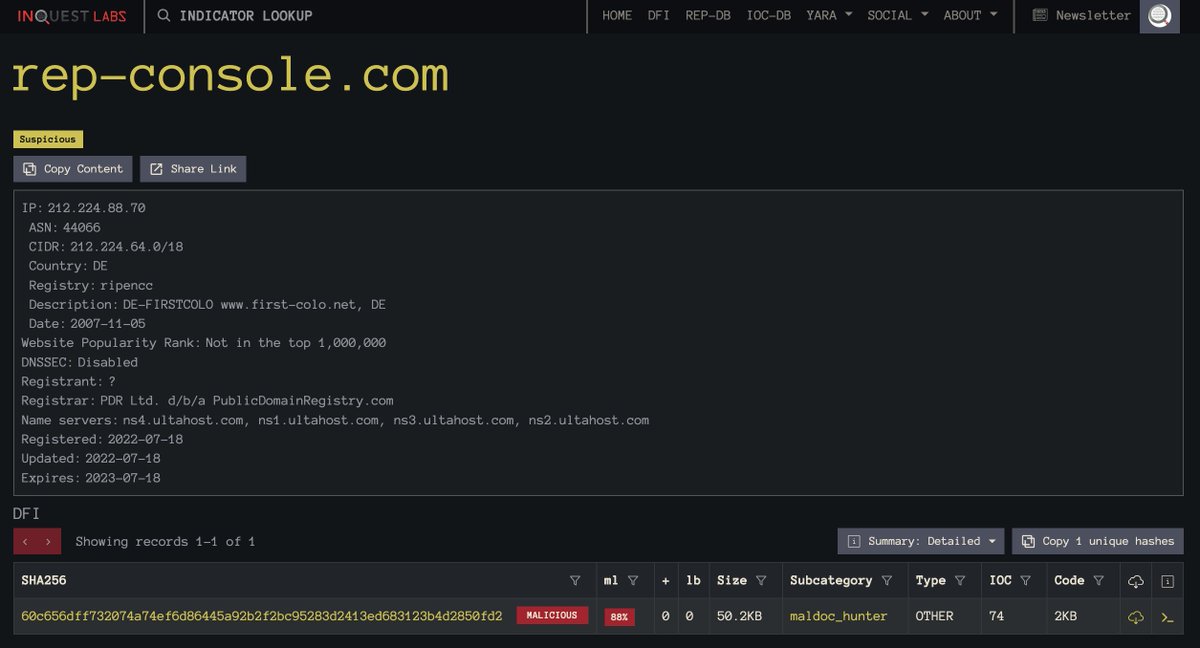
Task: Open the 60c656dff732074a SHA256 hash link
Action: (262, 616)
